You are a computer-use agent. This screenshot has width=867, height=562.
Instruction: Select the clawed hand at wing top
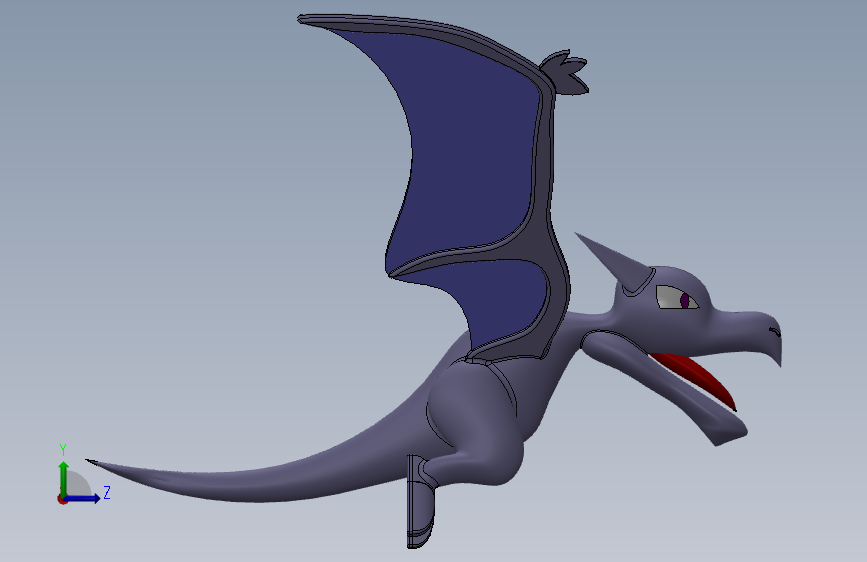point(565,72)
